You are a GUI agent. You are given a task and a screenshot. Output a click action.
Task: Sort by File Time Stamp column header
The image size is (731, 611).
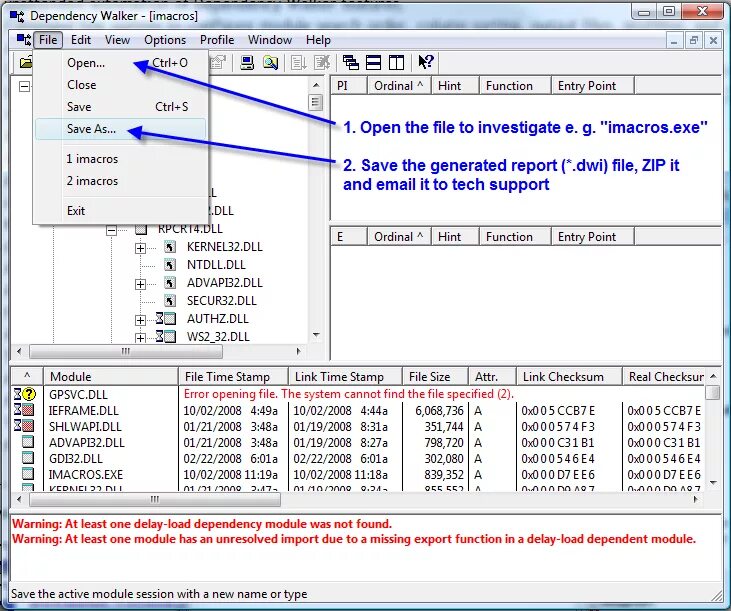pos(233,377)
